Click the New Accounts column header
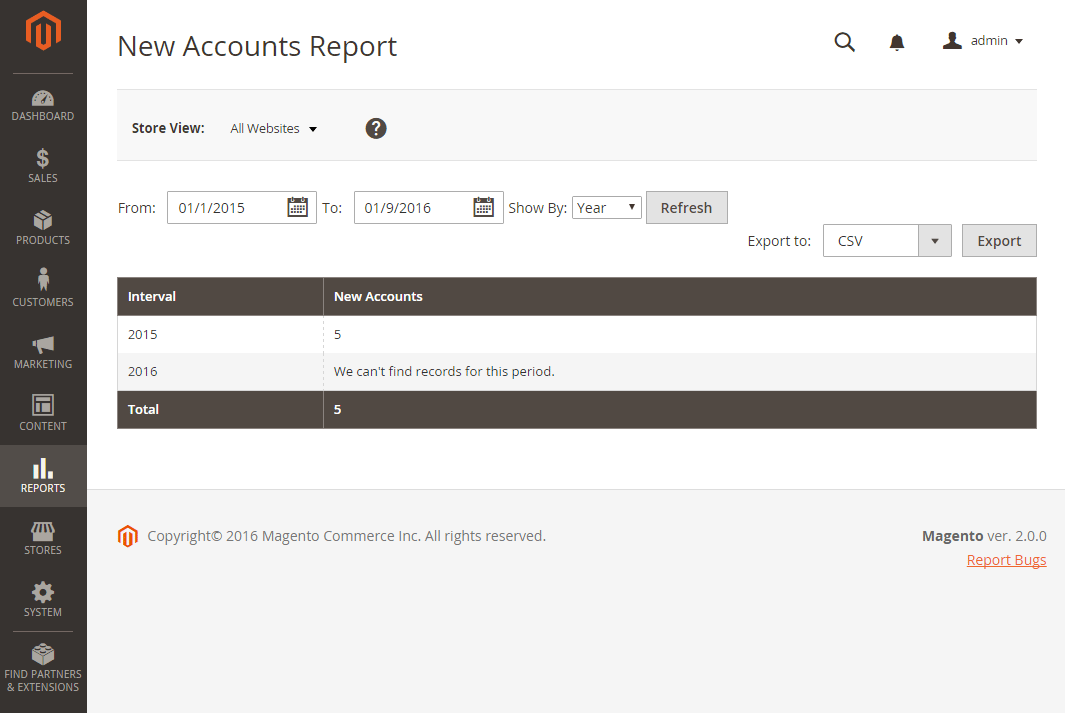Viewport: 1065px width, 713px height. pyautogui.click(x=680, y=297)
